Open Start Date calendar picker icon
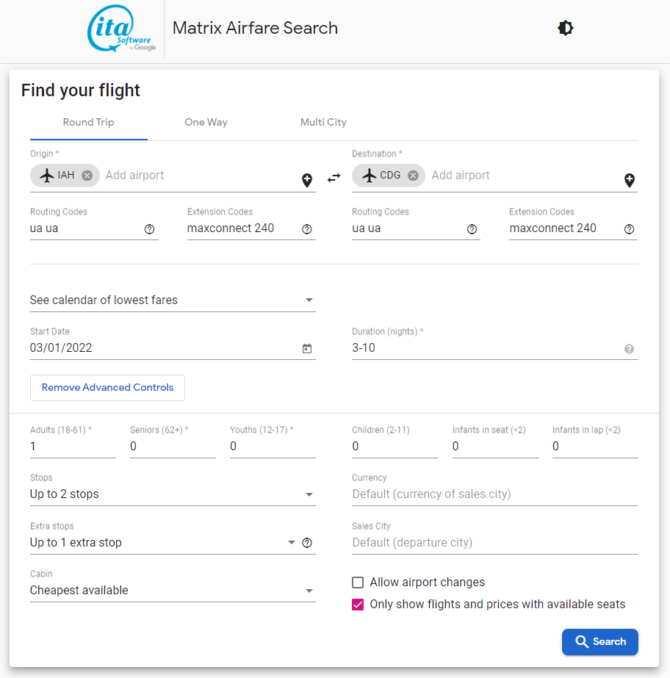 307,349
